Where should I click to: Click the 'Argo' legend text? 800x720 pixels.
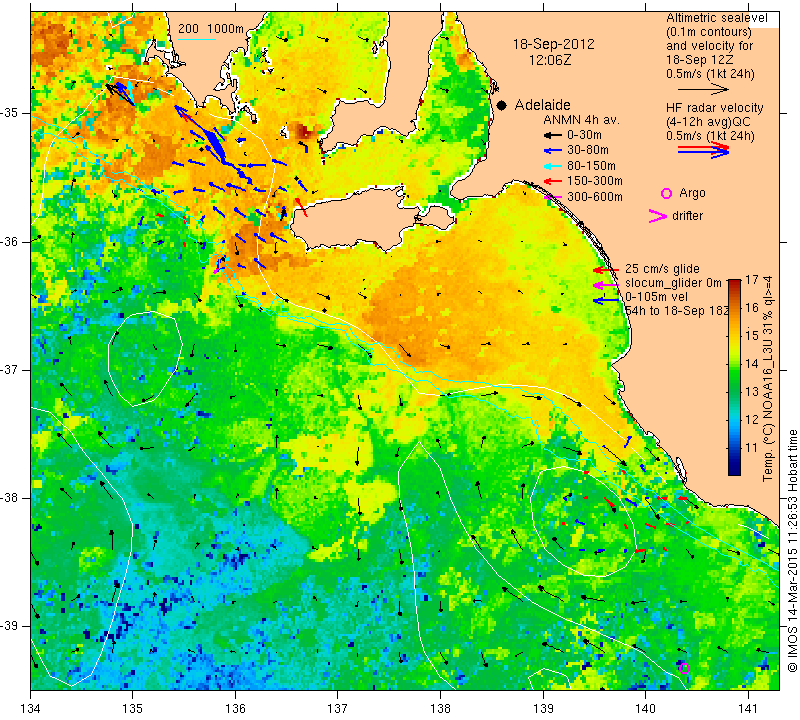pyautogui.click(x=692, y=193)
